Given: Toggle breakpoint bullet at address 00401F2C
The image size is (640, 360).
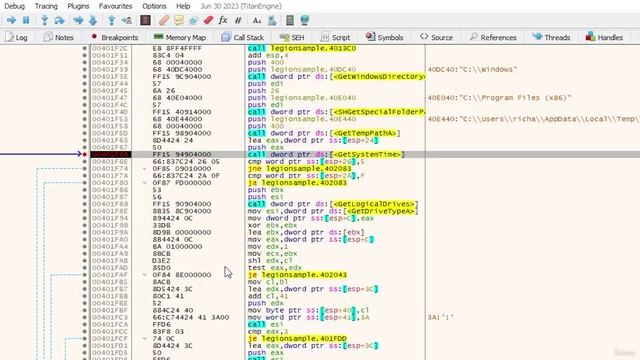Looking at the screenshot, I should pos(84,48).
